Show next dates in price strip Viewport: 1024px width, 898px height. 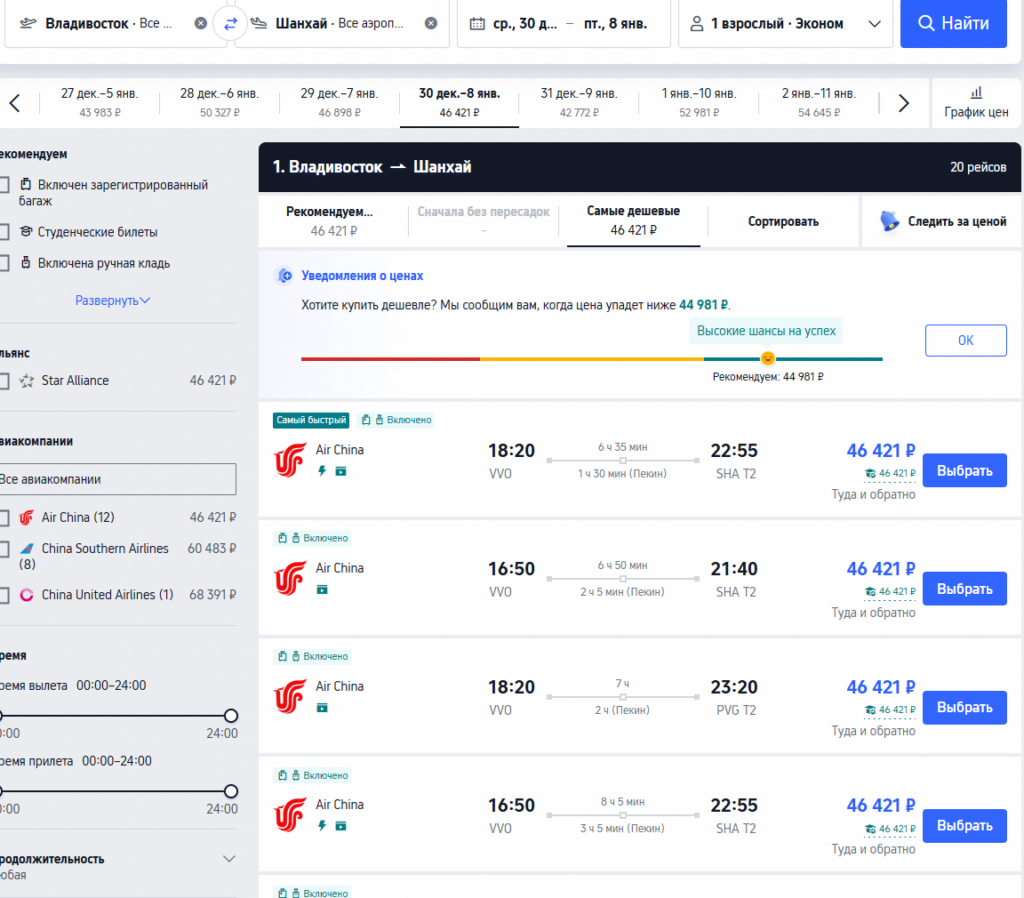(904, 103)
